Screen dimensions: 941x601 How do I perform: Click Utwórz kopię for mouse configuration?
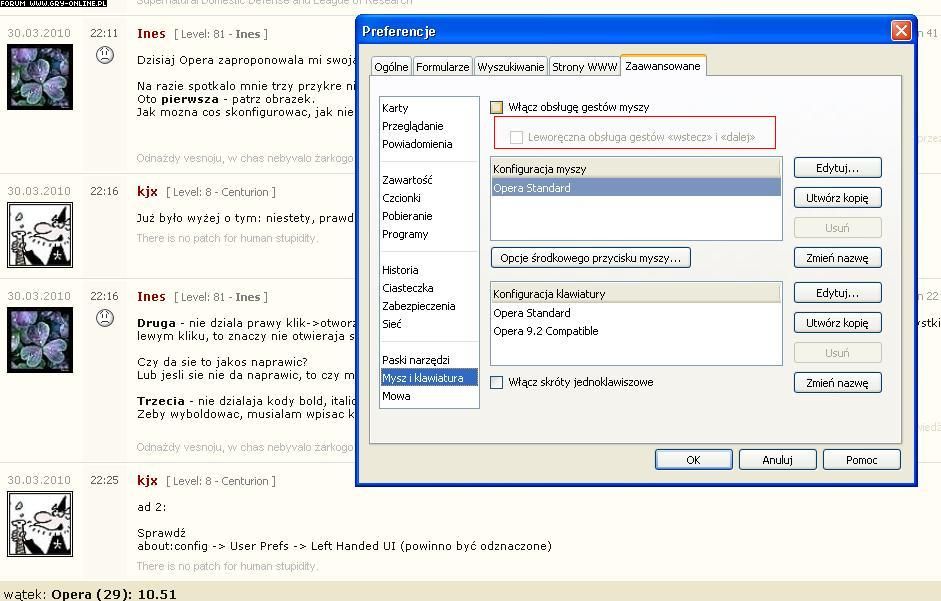[x=837, y=198]
